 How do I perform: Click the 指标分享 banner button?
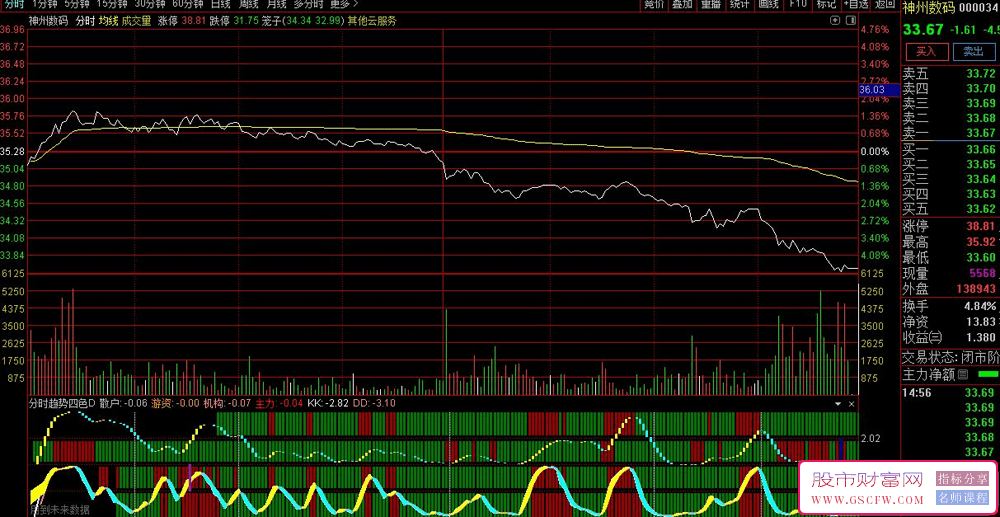[961, 477]
